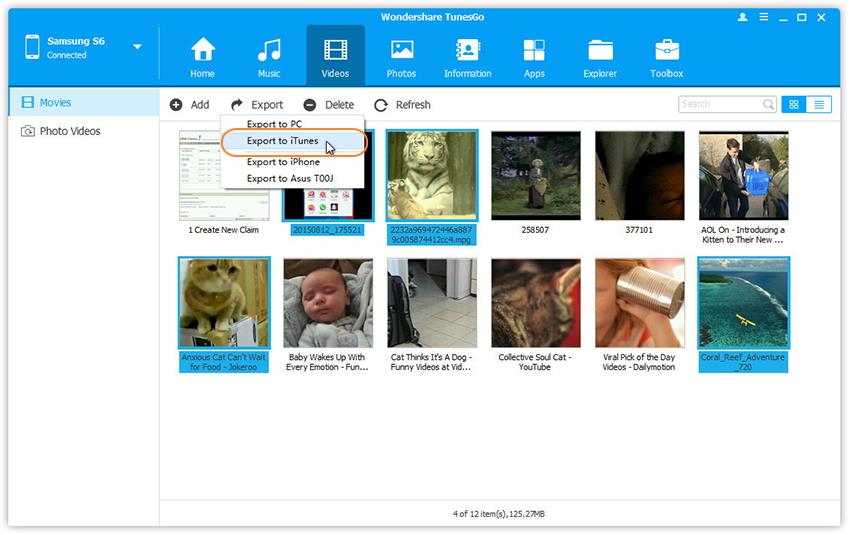Refresh the video list
The image size is (850, 535).
[402, 105]
